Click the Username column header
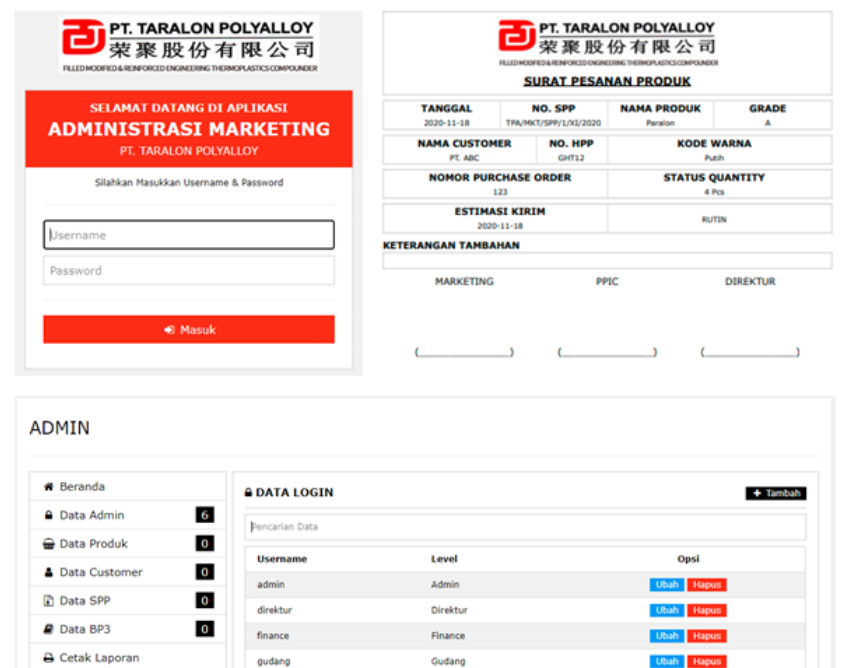 [x=282, y=559]
